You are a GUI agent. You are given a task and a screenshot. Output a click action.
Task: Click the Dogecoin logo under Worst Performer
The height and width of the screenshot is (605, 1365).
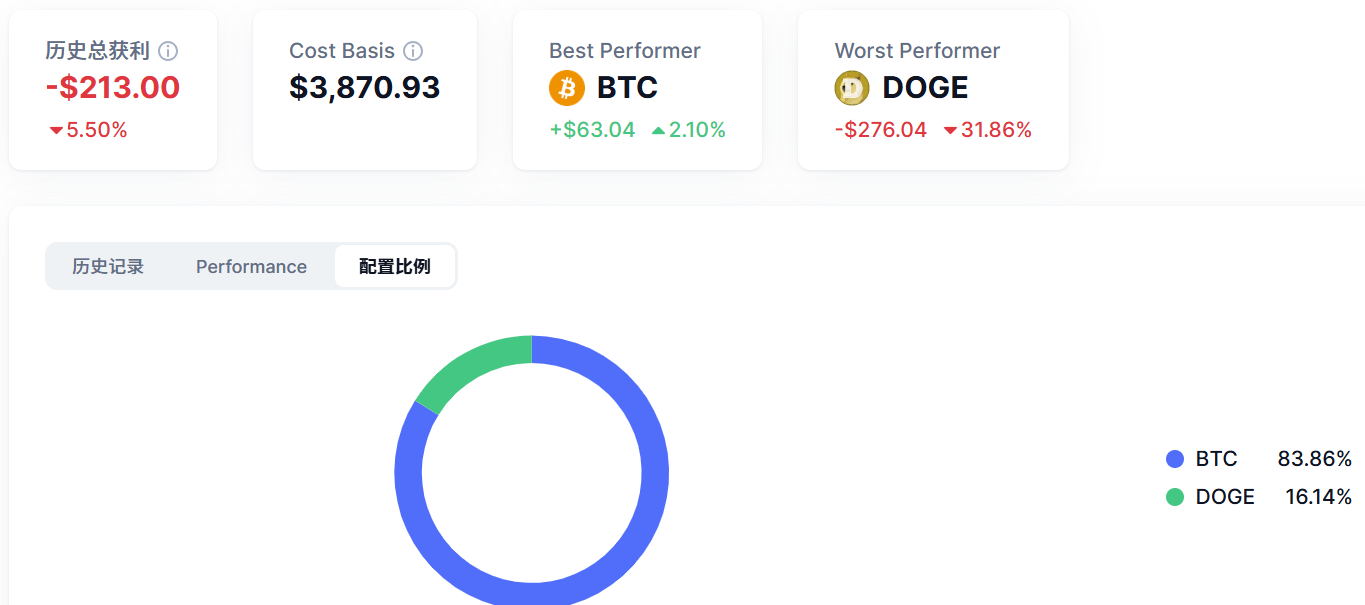tap(852, 88)
